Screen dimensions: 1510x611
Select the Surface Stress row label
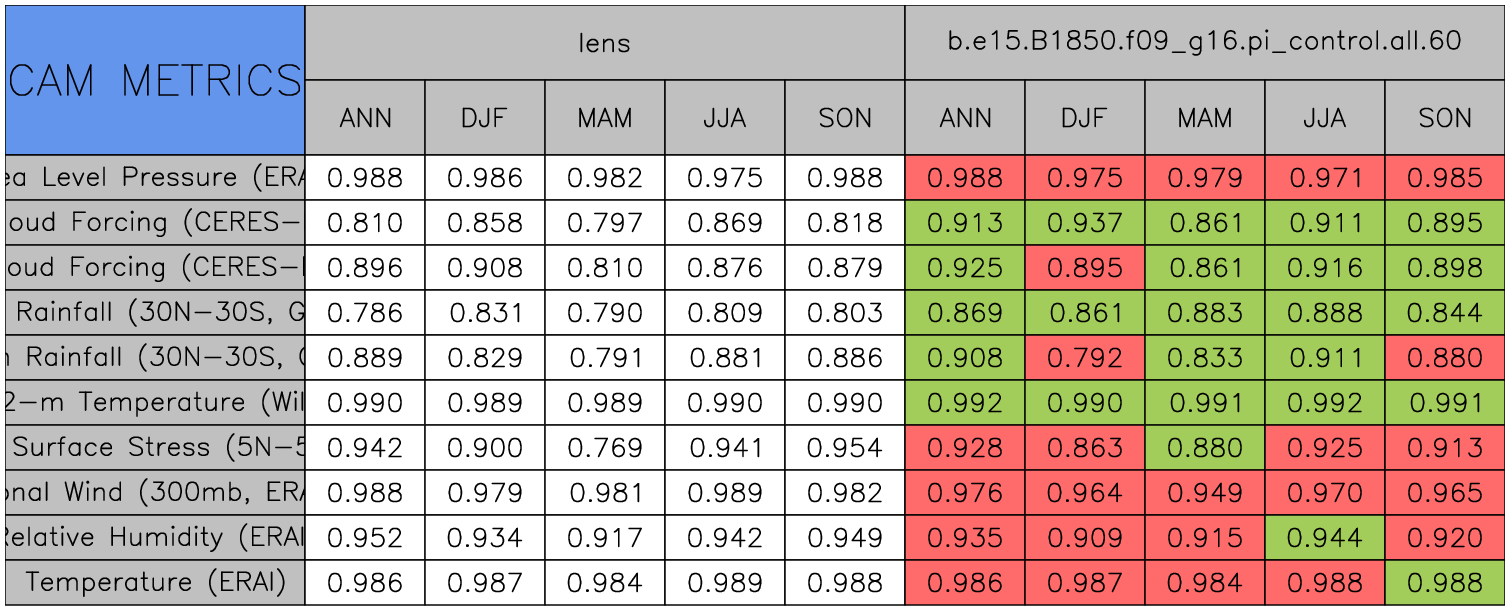click(154, 447)
